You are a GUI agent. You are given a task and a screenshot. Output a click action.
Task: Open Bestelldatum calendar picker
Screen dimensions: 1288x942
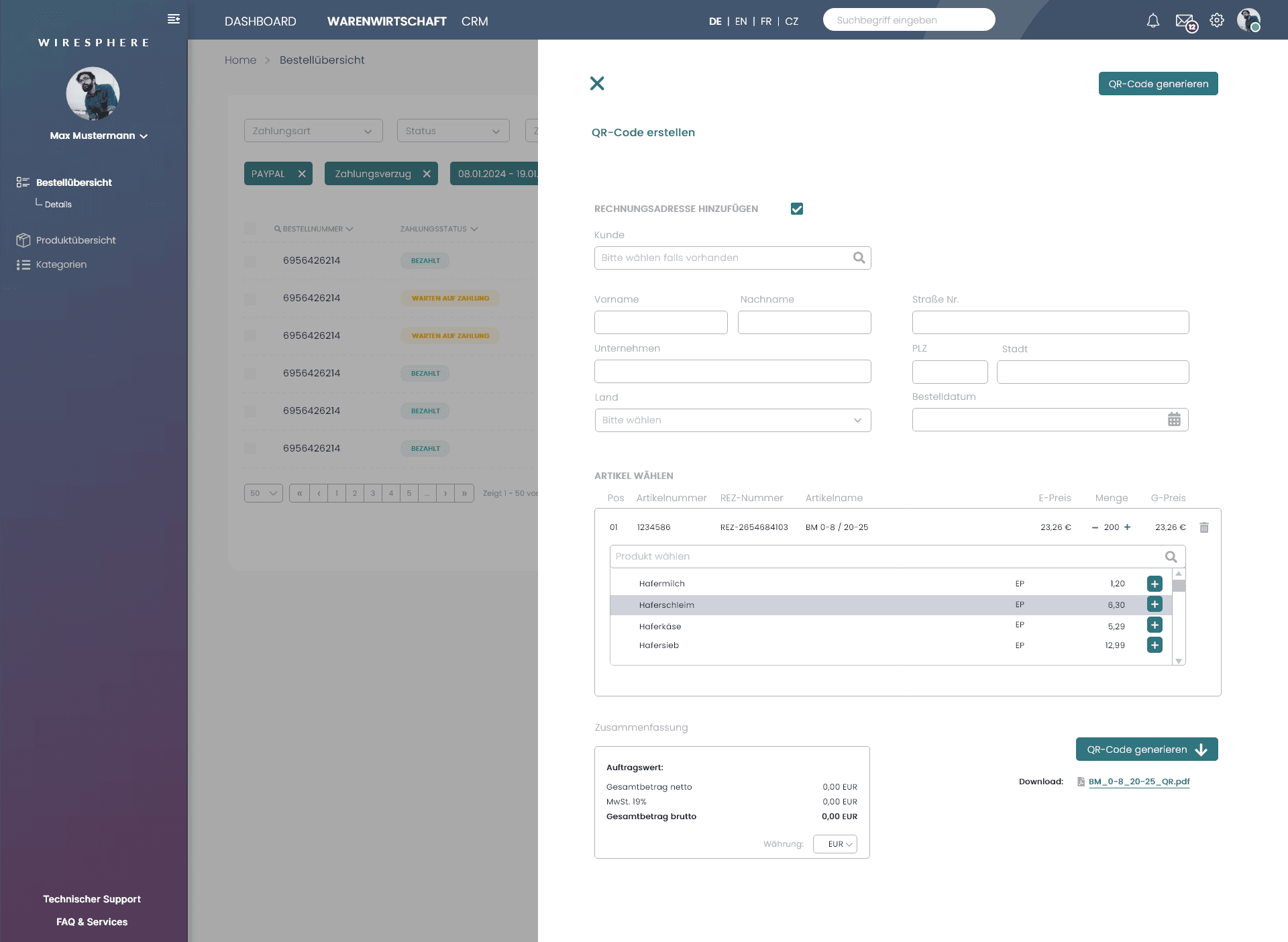coord(1174,420)
